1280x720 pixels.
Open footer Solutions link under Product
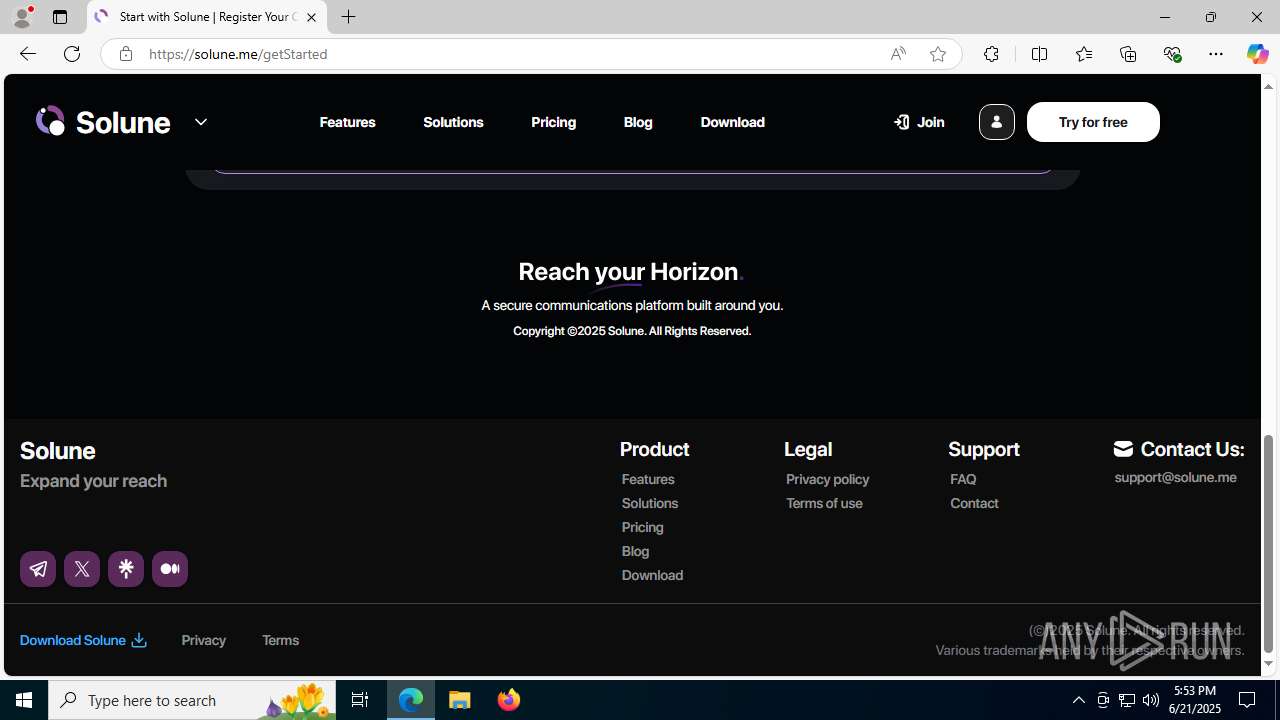coord(650,503)
